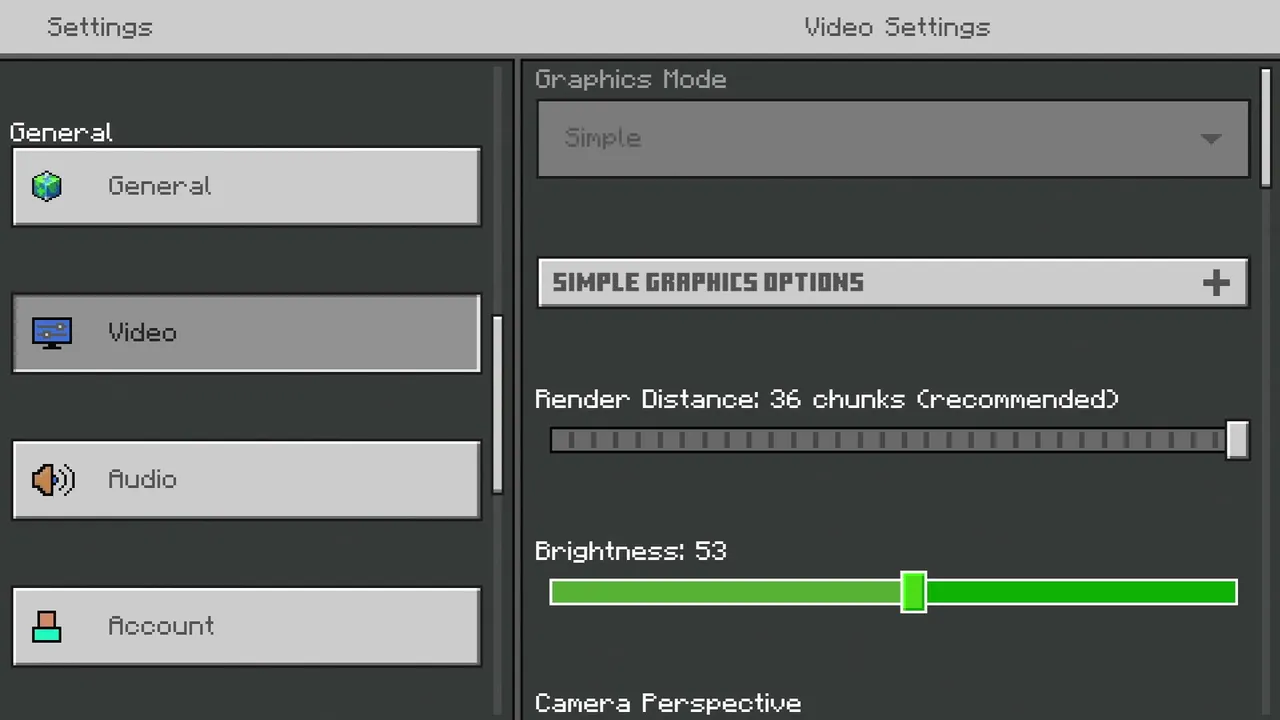Click the Render Distance slider handle

1237,440
